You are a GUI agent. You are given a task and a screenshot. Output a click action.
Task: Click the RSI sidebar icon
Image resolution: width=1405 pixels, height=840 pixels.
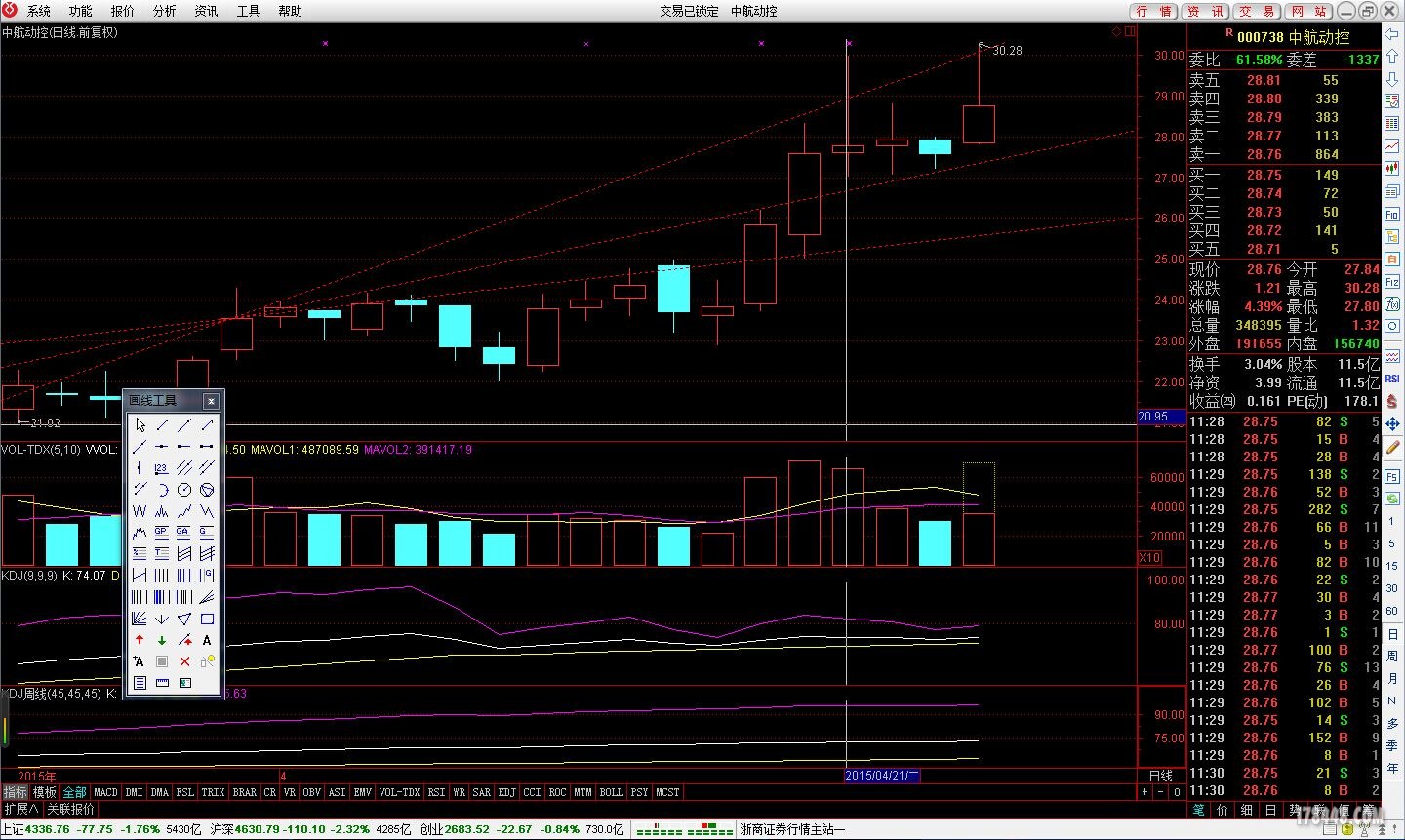click(1392, 379)
